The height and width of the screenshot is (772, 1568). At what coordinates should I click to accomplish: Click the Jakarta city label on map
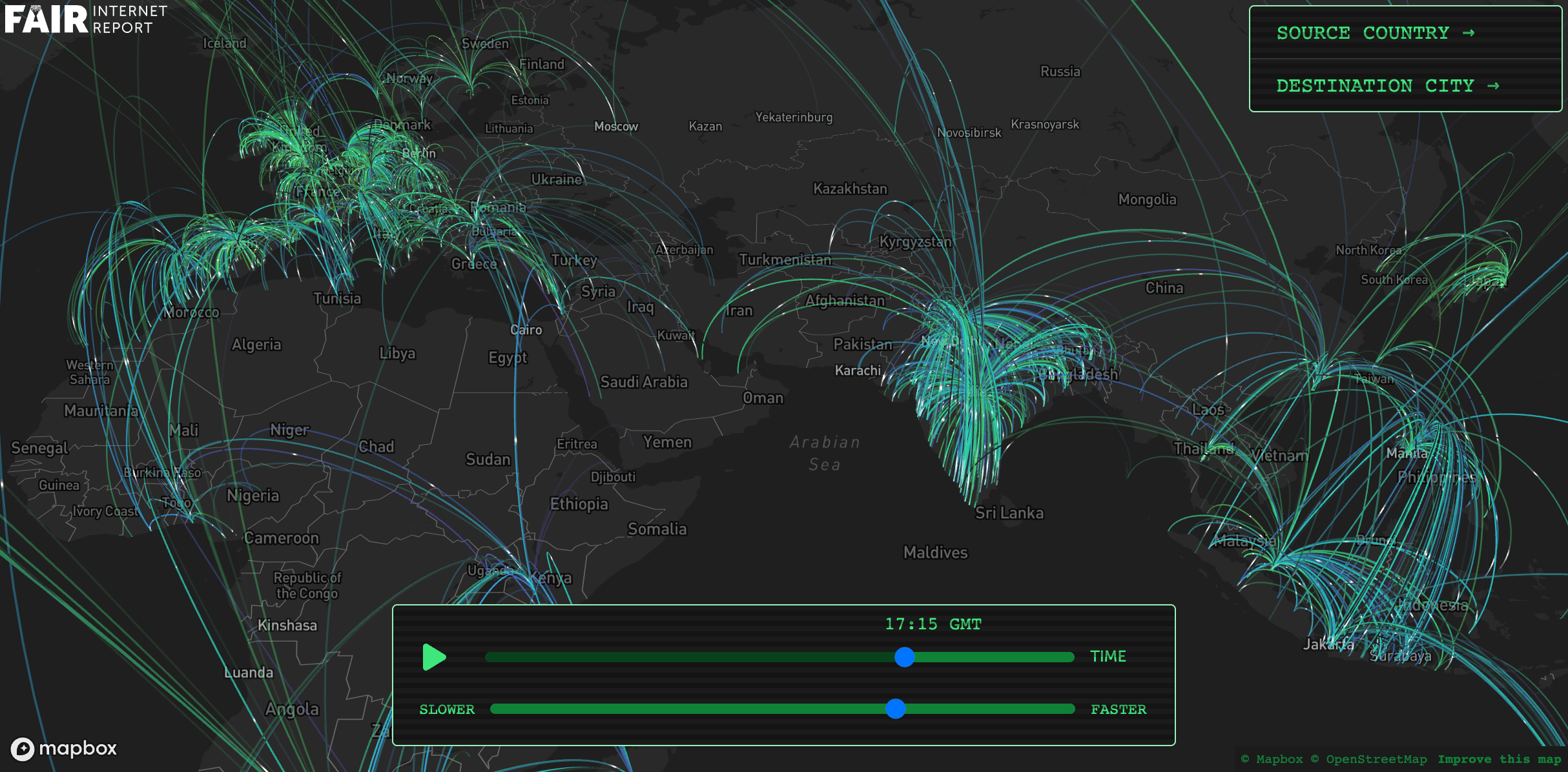click(x=1328, y=644)
